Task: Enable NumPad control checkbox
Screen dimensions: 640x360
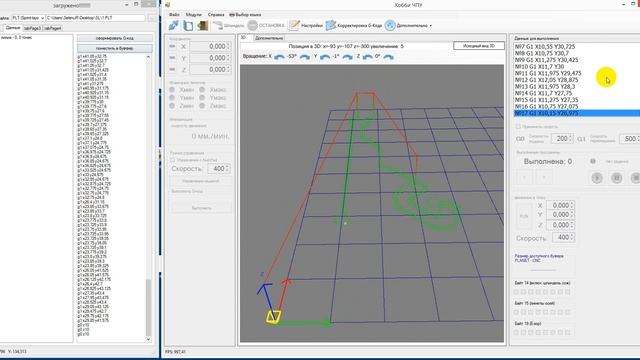Action: (x=173, y=160)
